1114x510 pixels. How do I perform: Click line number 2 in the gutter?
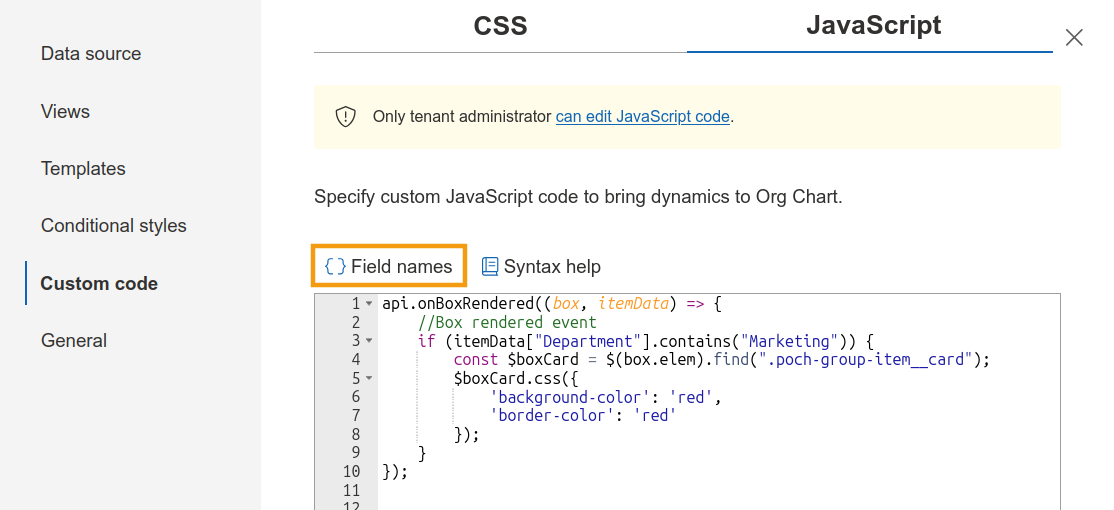click(356, 322)
